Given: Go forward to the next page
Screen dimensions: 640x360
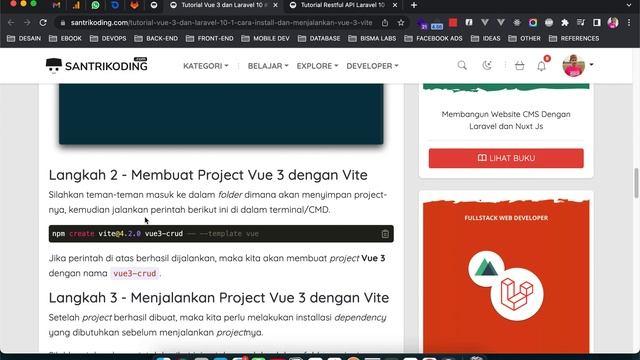Looking at the screenshot, I should coord(27,23).
